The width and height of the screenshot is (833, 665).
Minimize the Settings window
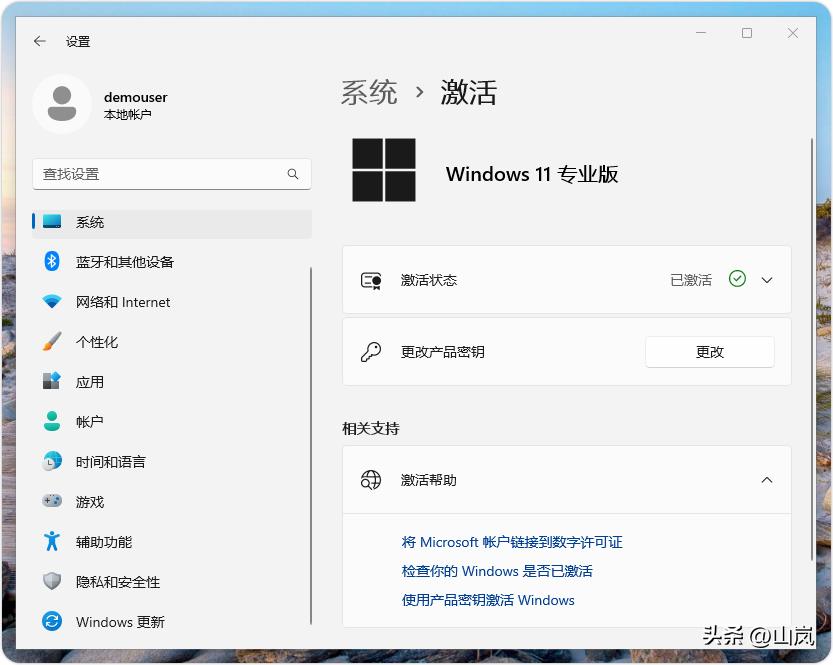[701, 33]
